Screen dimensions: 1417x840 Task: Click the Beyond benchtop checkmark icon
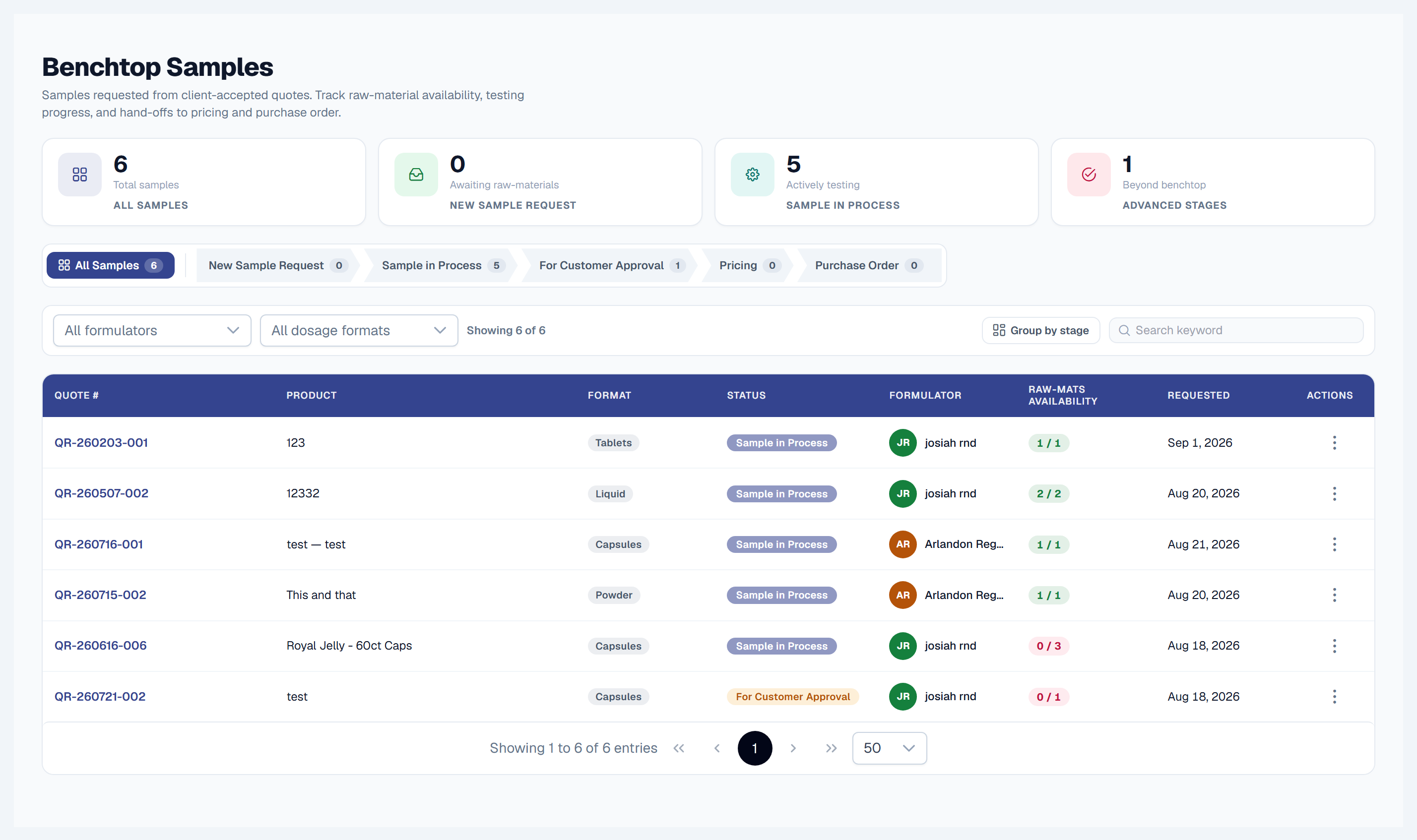(1089, 175)
